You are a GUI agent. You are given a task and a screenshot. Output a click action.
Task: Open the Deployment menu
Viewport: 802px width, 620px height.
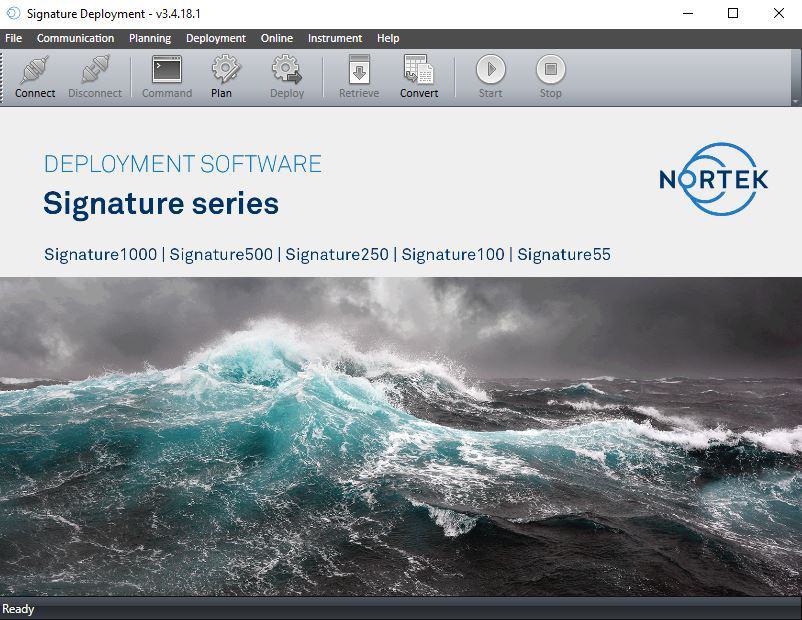coord(216,38)
